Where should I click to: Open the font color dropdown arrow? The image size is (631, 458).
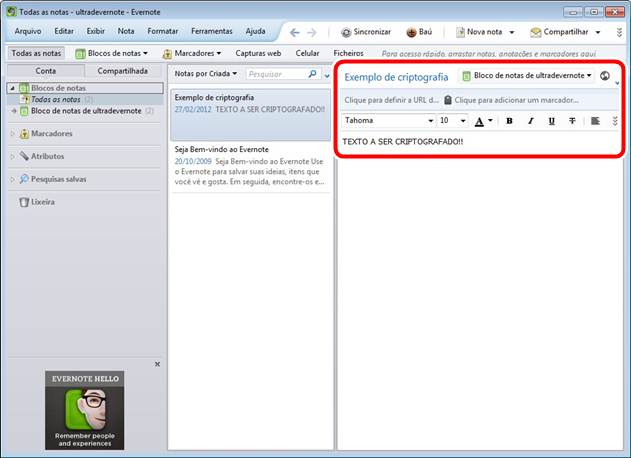click(x=490, y=120)
